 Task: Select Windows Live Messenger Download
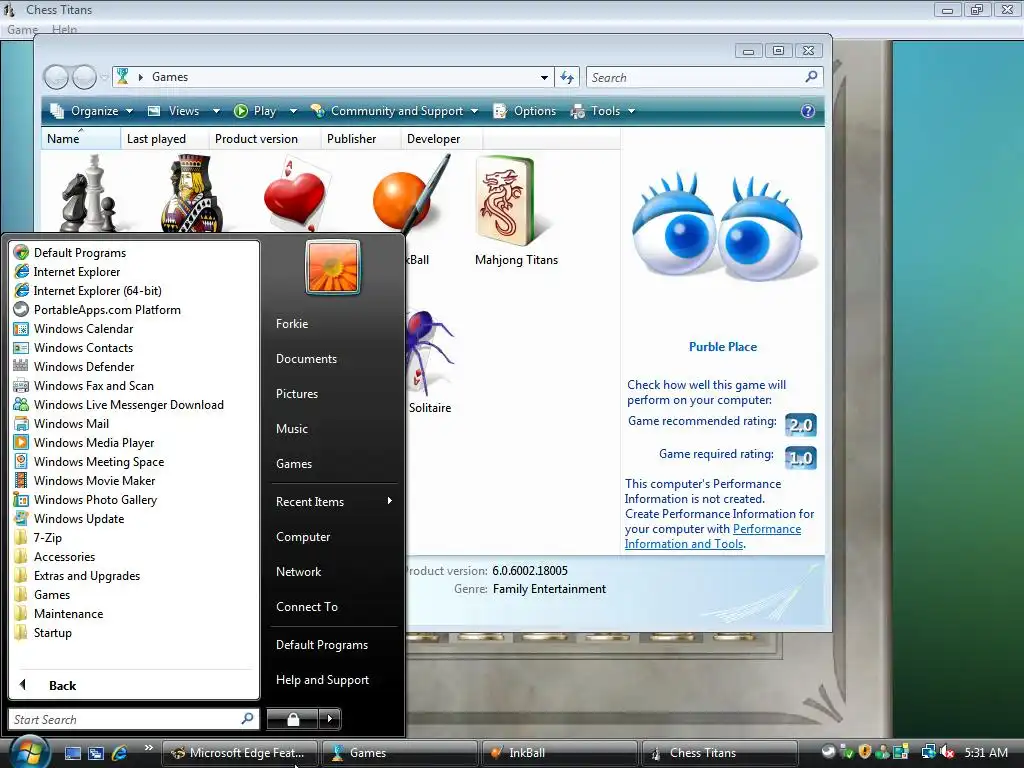point(129,404)
